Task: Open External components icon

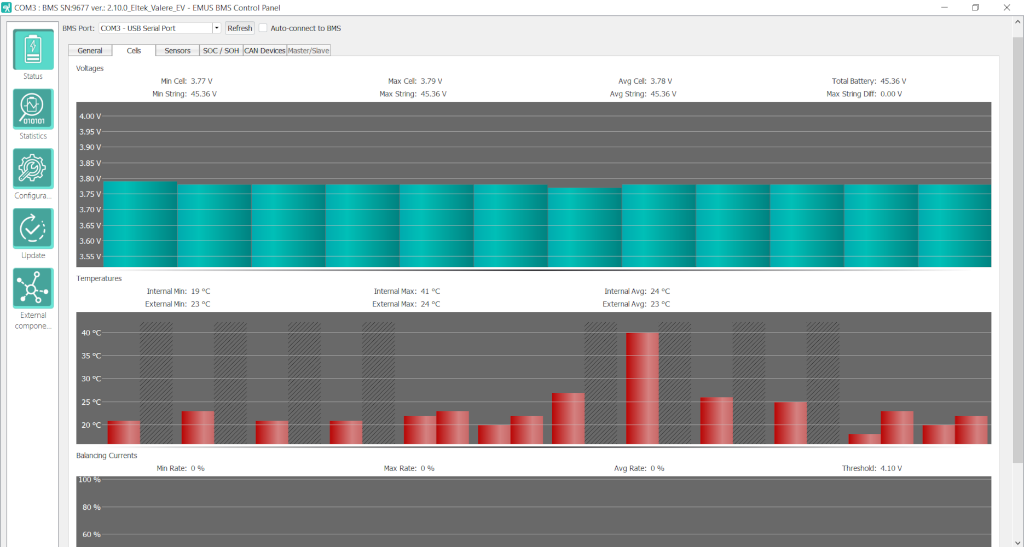Action: (x=33, y=288)
